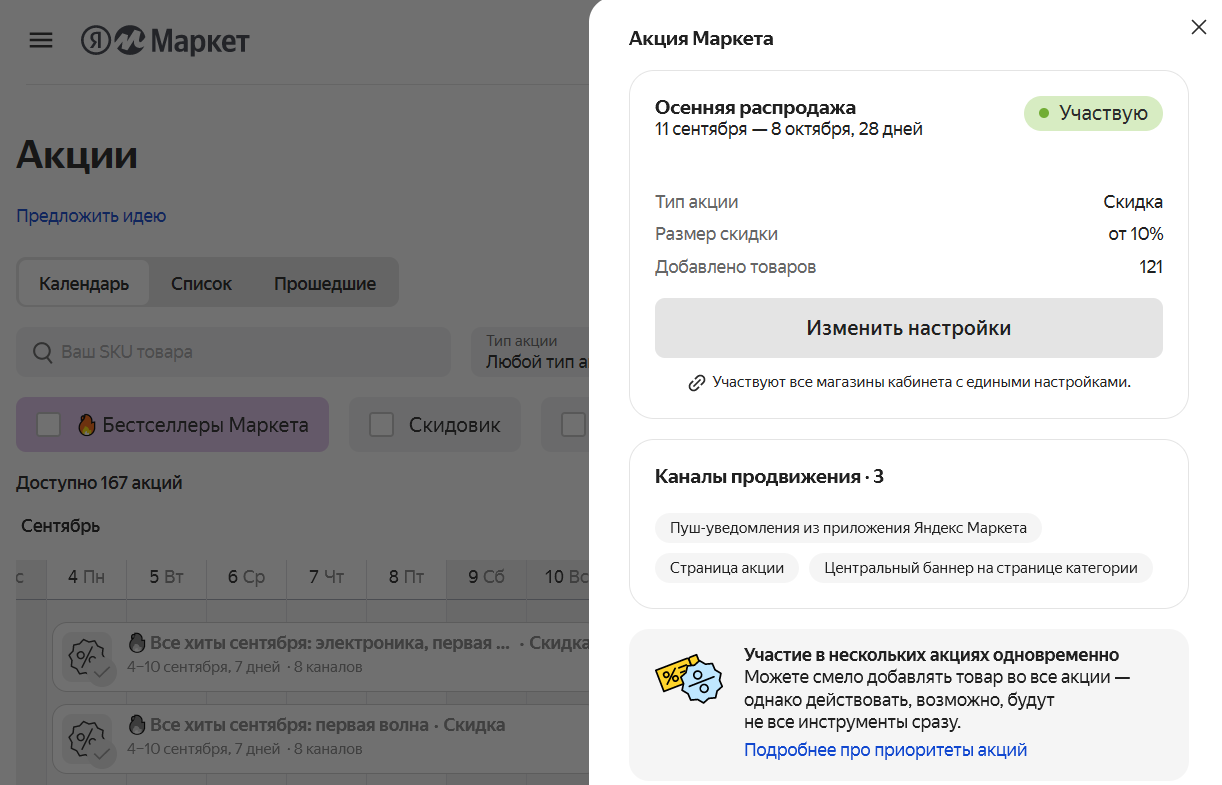Click the promo badge icon of first September event
The height and width of the screenshot is (785, 1222).
pos(86,657)
